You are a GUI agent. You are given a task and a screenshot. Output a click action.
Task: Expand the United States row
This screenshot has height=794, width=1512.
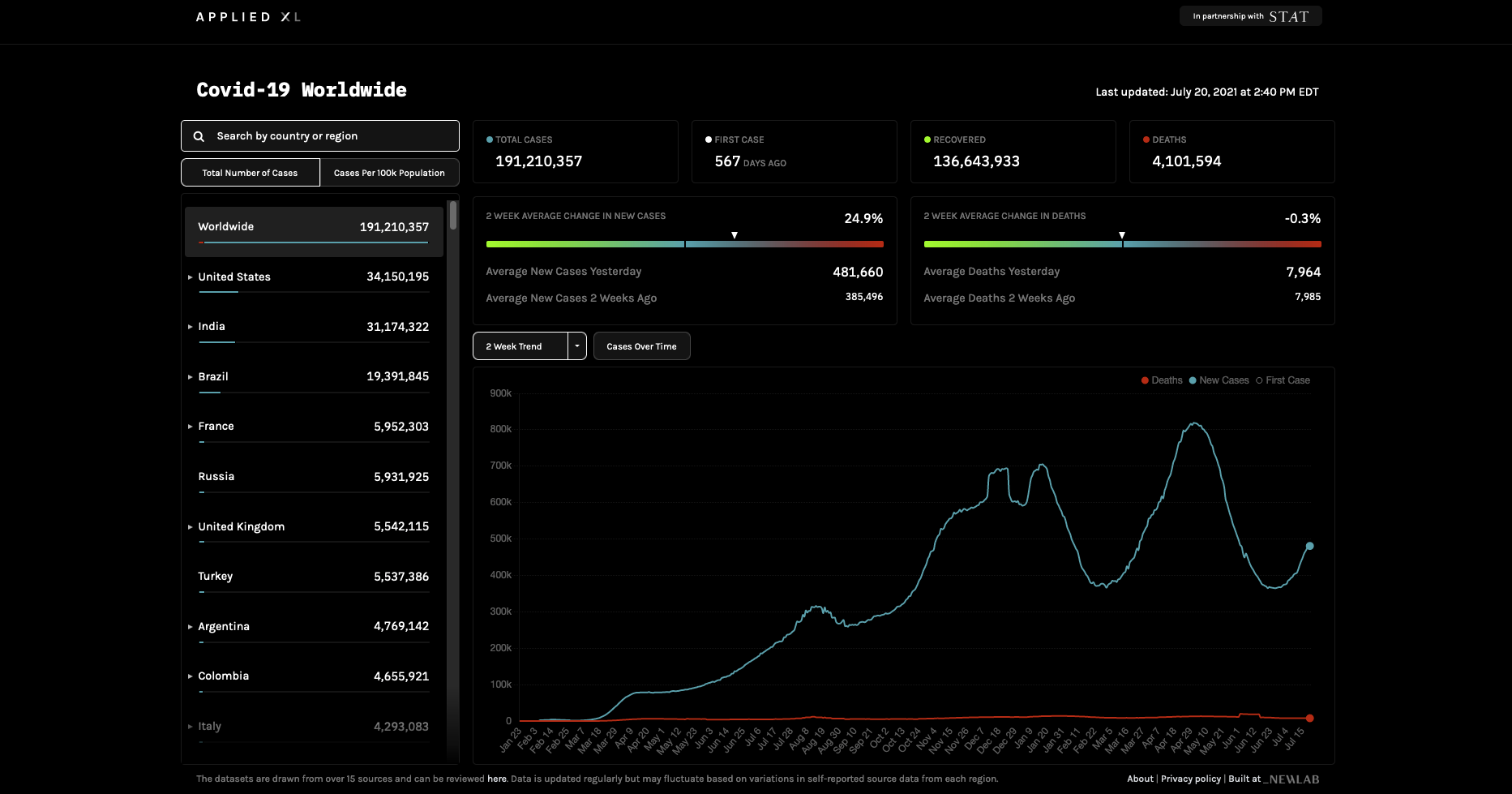pyautogui.click(x=191, y=277)
